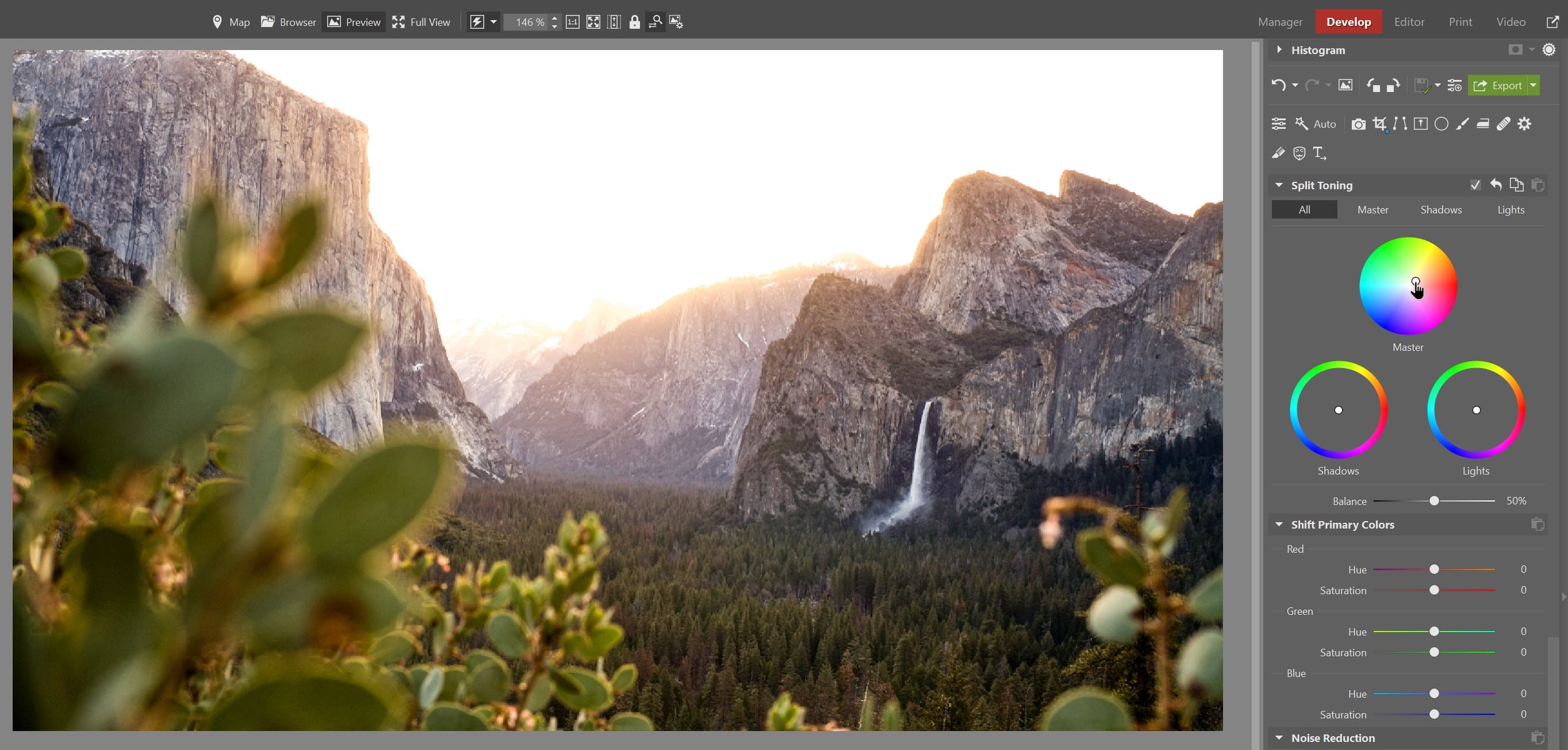Go to the Print module
Viewport: 1568px width, 750px height.
click(1460, 22)
